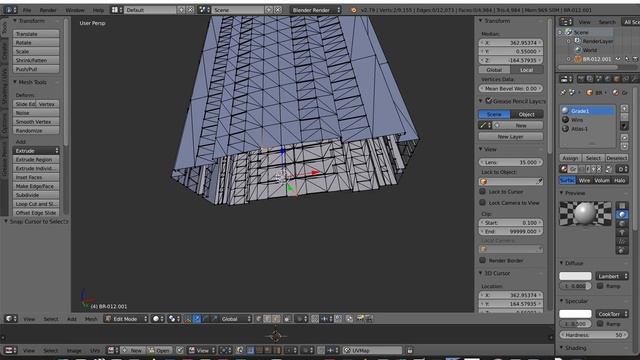Enable Lock to Cursor checkbox

[482, 191]
